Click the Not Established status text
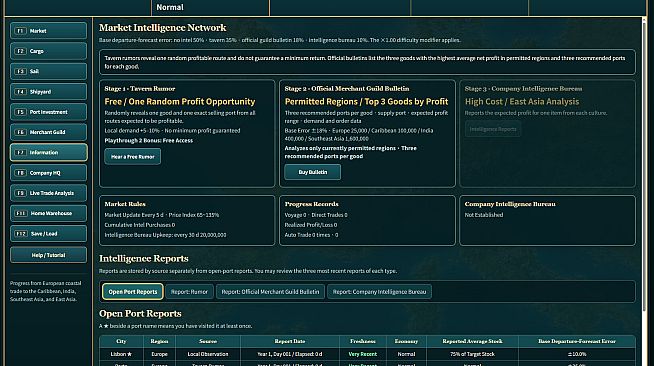The image size is (654, 366). pos(484,215)
